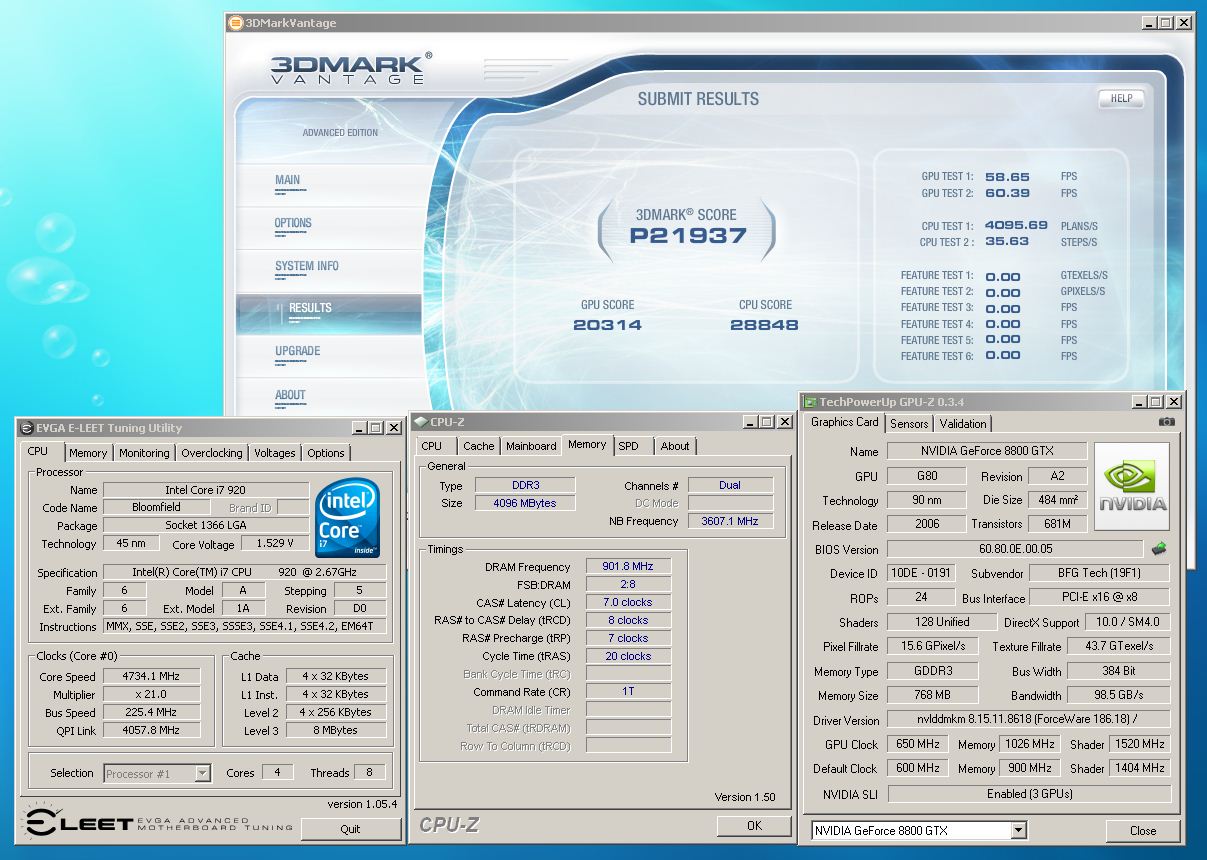Switch to Memory tab in E-LEET
The height and width of the screenshot is (860, 1207).
click(88, 453)
